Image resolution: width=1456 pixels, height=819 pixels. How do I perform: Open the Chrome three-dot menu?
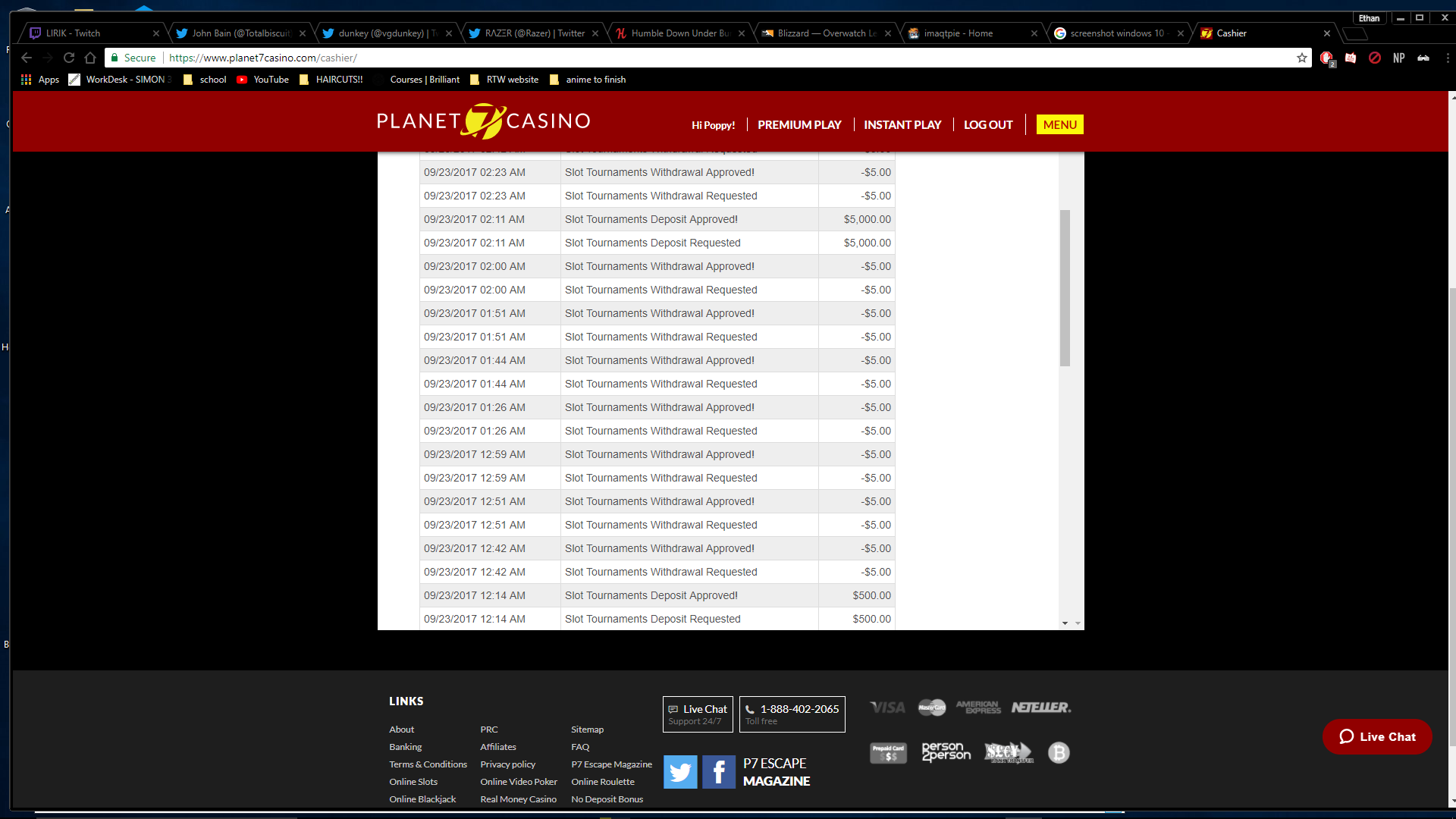tap(1447, 58)
